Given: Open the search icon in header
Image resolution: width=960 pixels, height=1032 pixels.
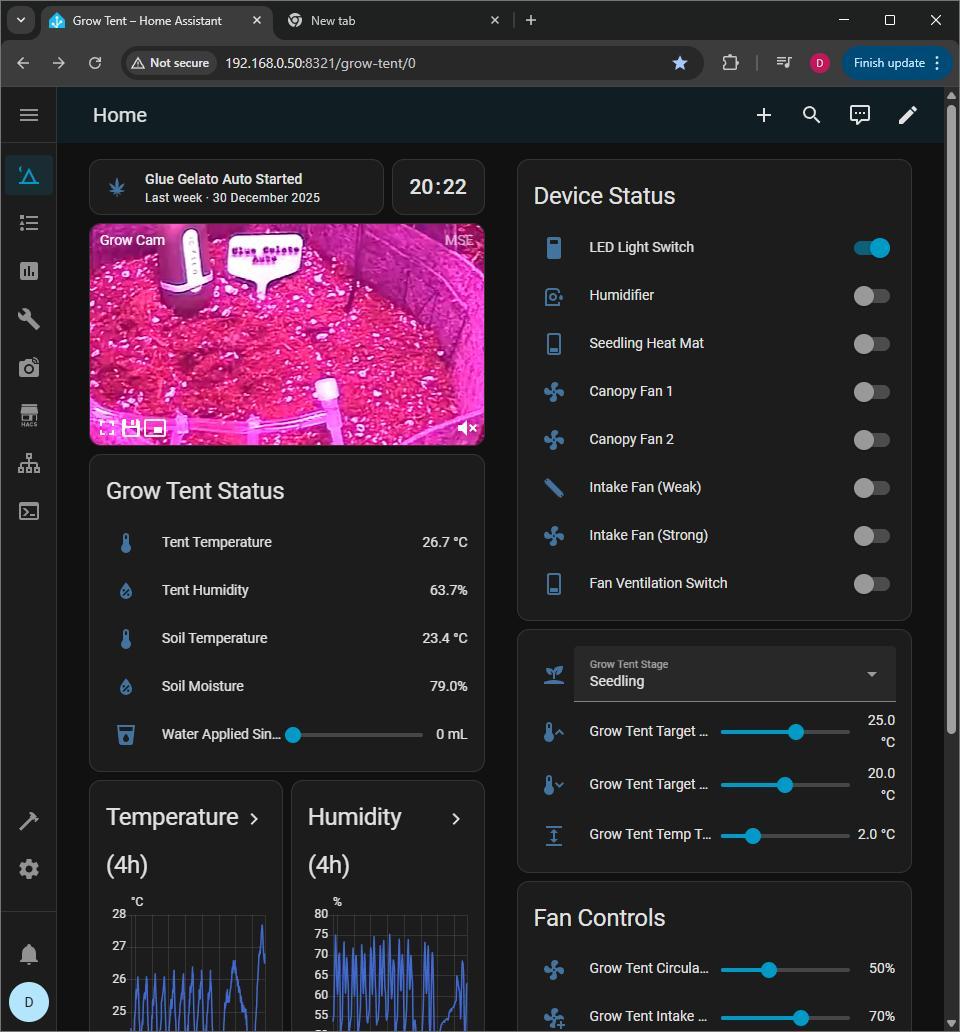Looking at the screenshot, I should click(x=811, y=115).
